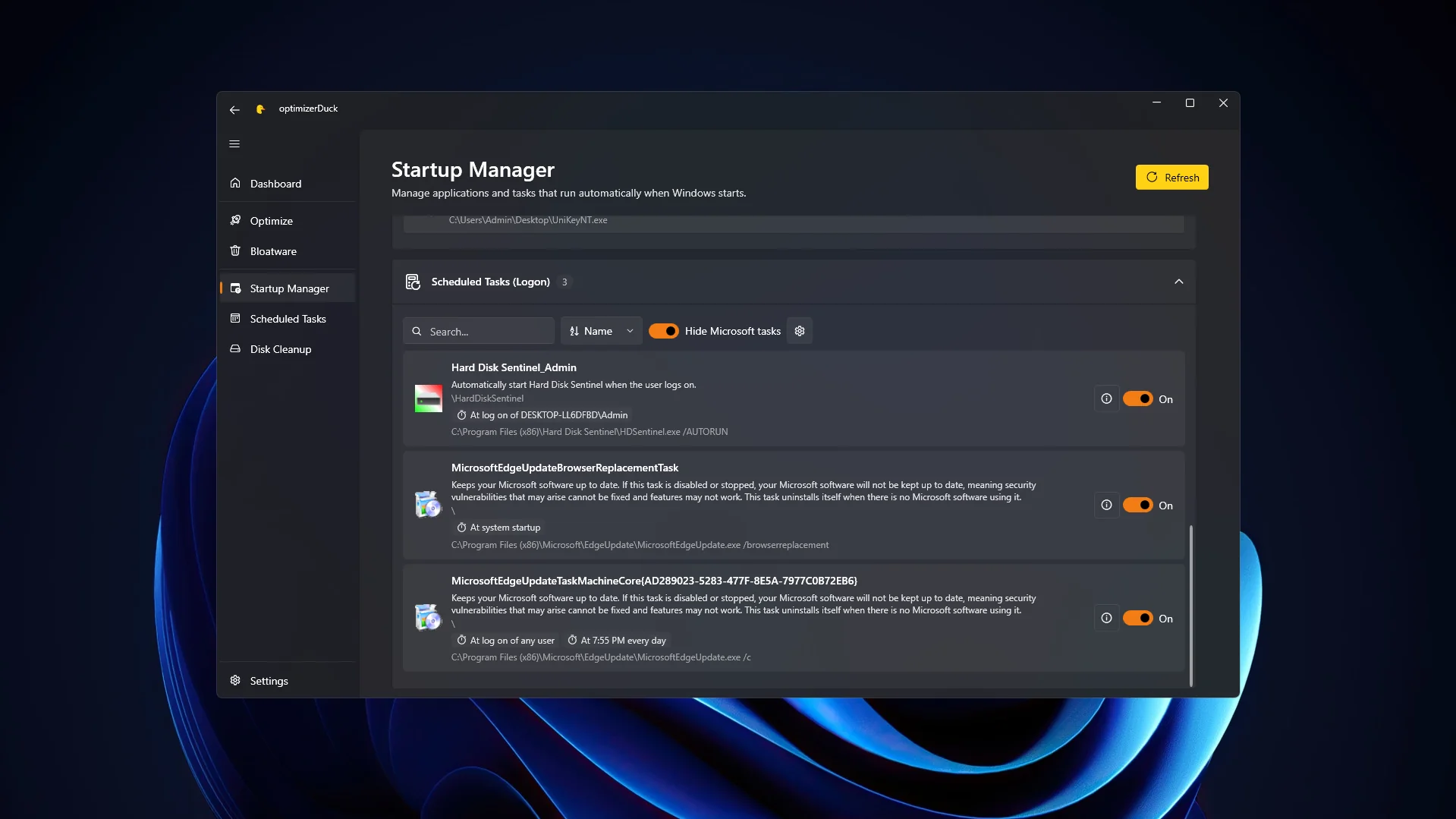Open the Dashboard page

tap(288, 184)
